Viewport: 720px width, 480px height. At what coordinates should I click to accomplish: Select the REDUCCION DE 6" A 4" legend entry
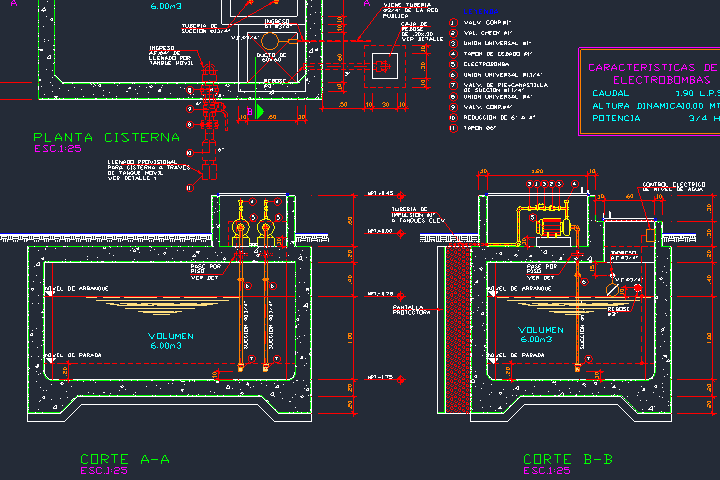500,118
